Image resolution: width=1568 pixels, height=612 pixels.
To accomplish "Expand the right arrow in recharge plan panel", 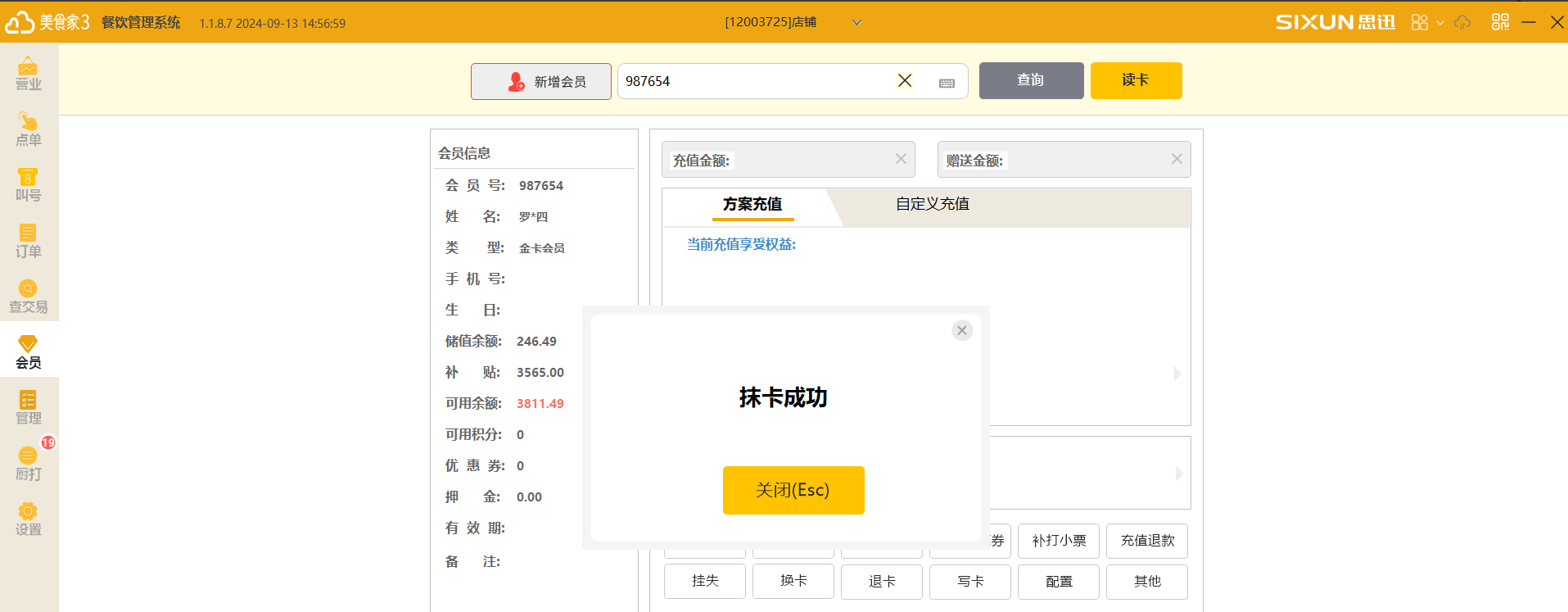I will click(x=1177, y=374).
